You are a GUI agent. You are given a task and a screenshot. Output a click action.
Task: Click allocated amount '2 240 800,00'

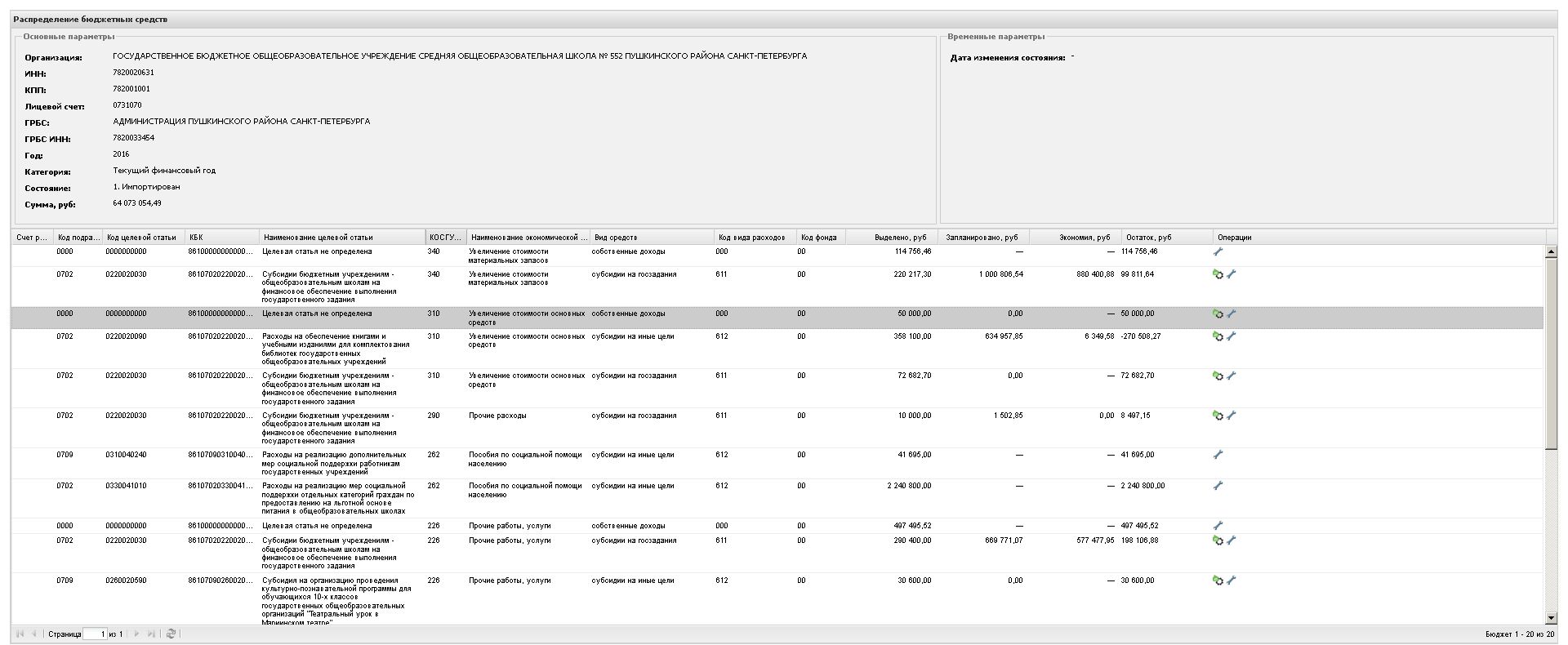tap(909, 486)
